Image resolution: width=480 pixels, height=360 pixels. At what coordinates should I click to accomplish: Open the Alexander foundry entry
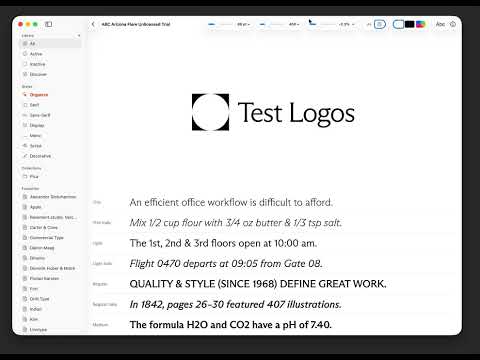pos(50,197)
